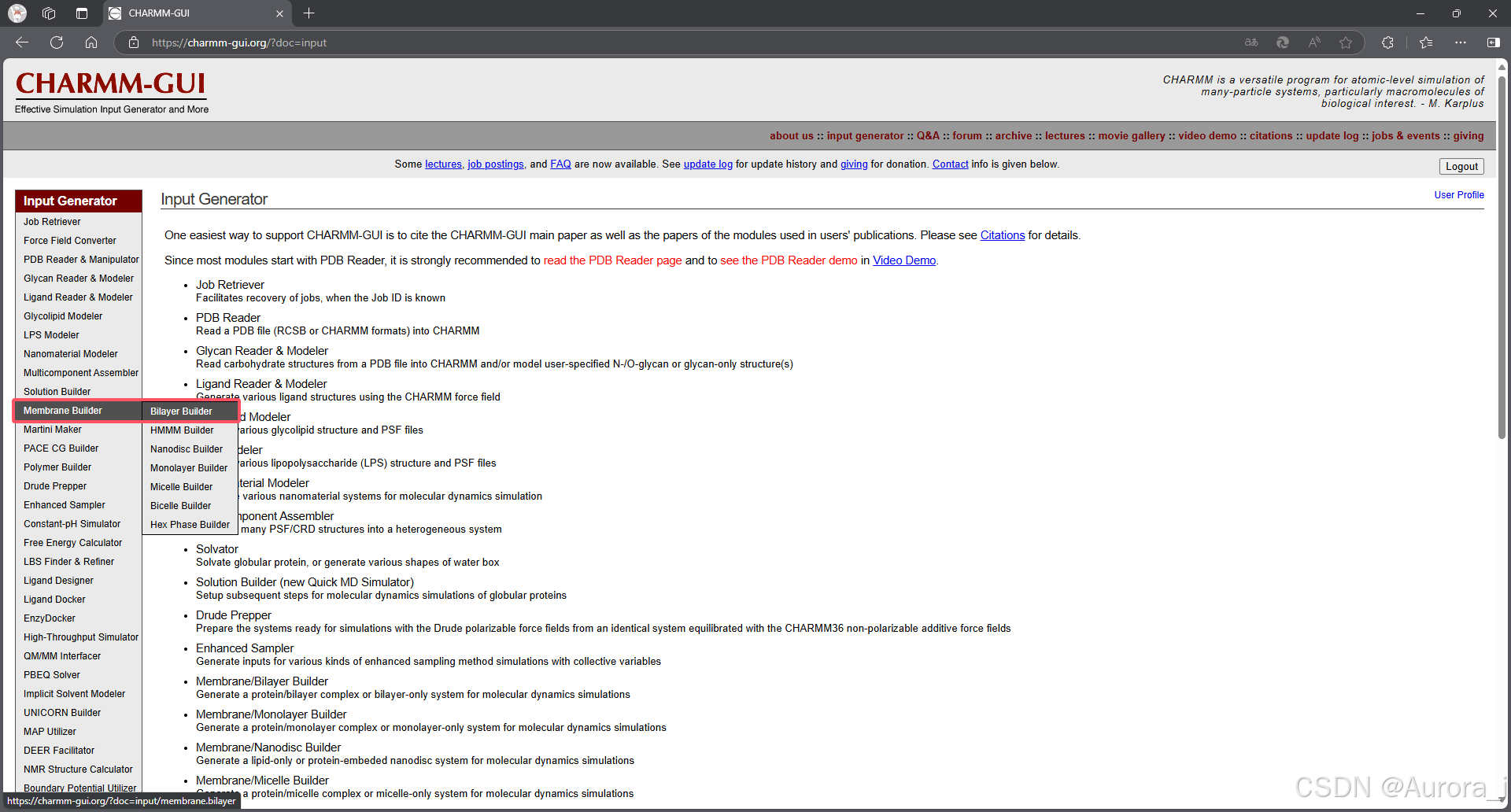Open LBS Finder & Refiner in sidebar
1511x812 pixels.
[x=79, y=562]
